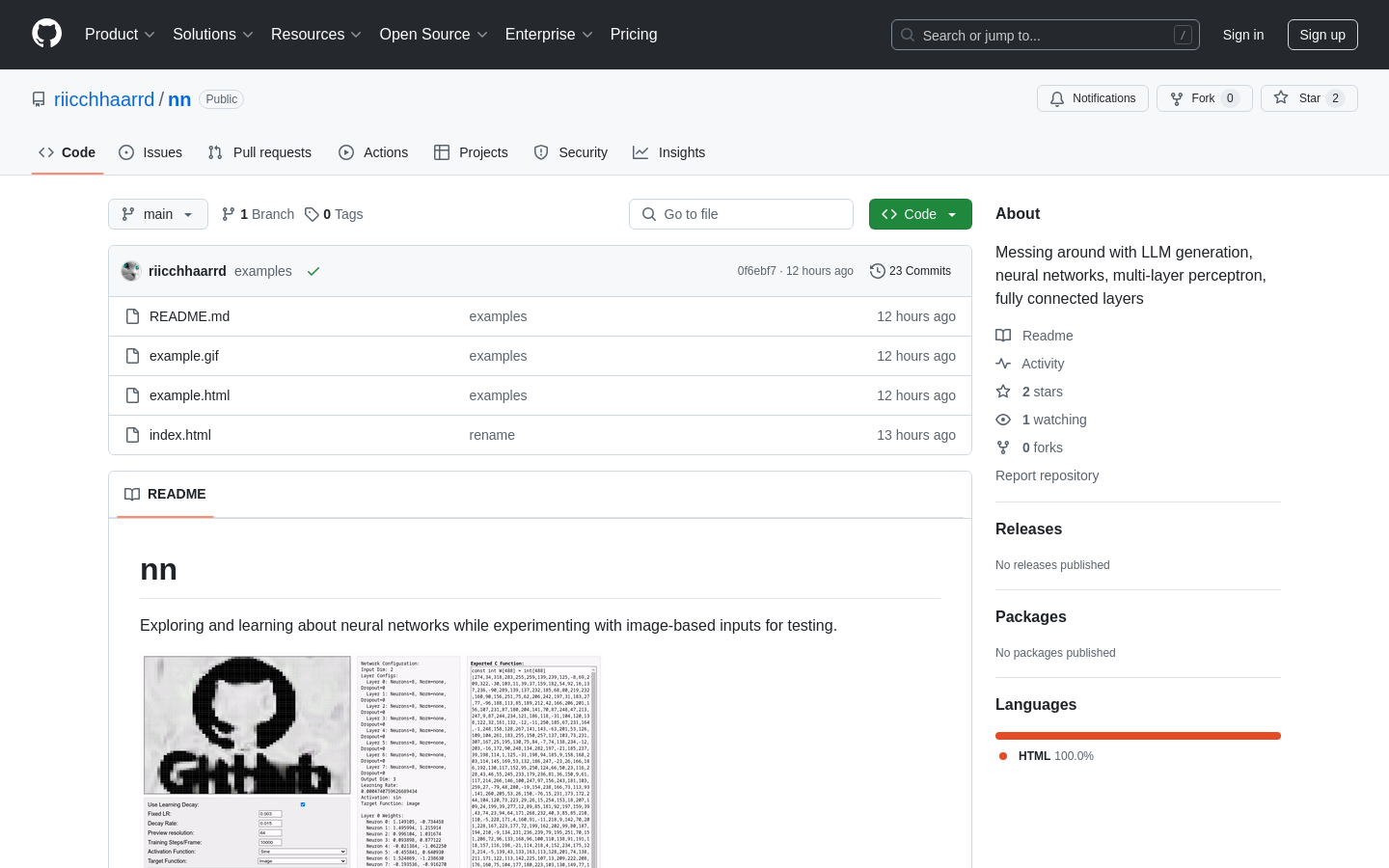Viewport: 1389px width, 868px height.
Task: Open commit hash 0f6ebf7
Action: [757, 271]
